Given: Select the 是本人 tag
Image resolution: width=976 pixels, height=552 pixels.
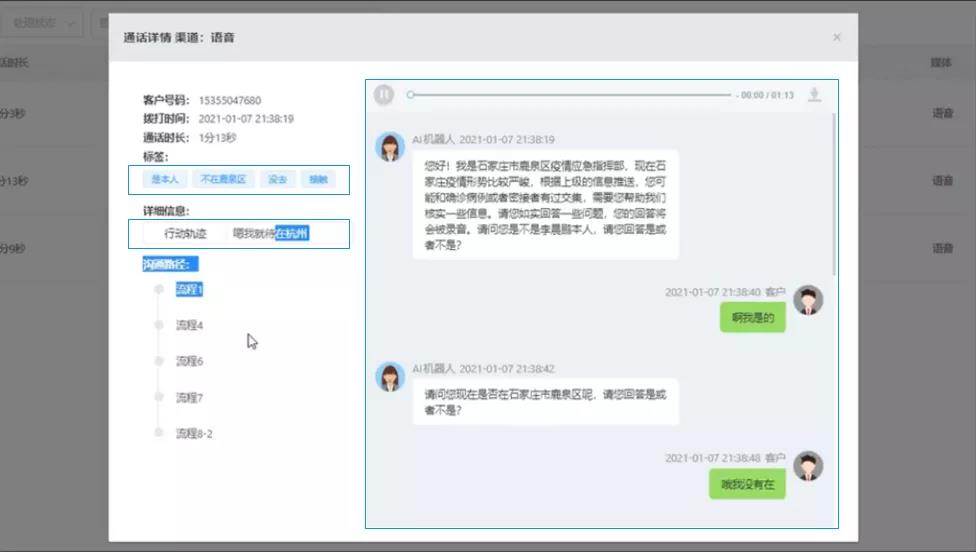Looking at the screenshot, I should coord(164,180).
